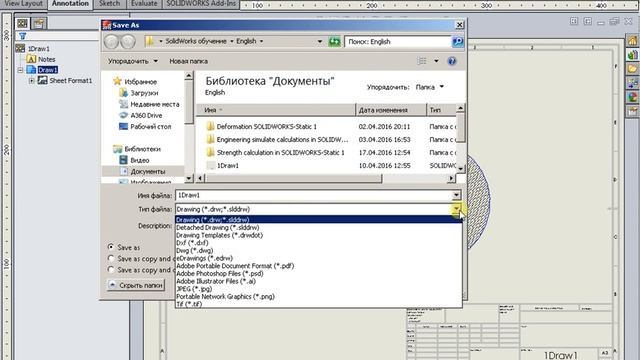Viewport: 640px width, 360px height.
Task: Click the back navigation arrow in Save As
Action: [x=111, y=42]
